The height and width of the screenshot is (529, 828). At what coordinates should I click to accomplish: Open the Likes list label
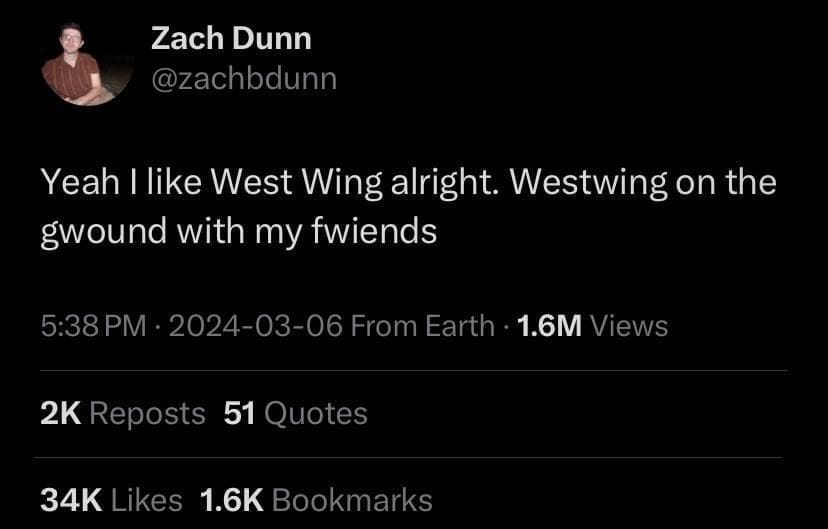coord(147,500)
